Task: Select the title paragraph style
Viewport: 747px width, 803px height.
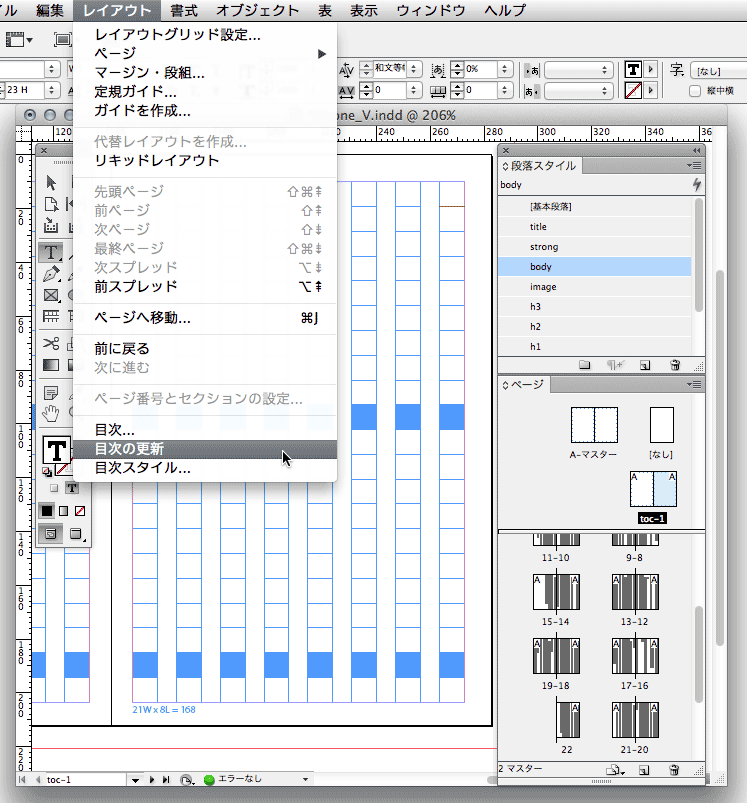Action: pyautogui.click(x=594, y=227)
